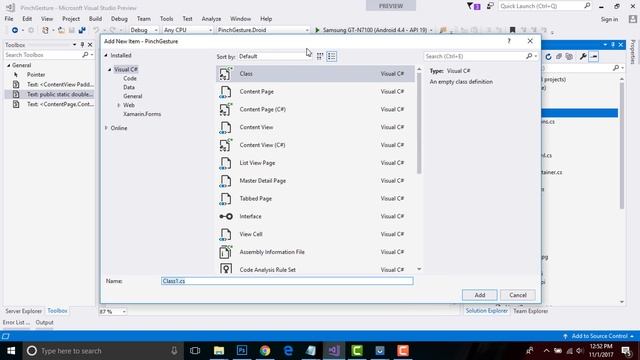The width and height of the screenshot is (640, 360).
Task: Click the dialog help question mark
Action: click(509, 41)
